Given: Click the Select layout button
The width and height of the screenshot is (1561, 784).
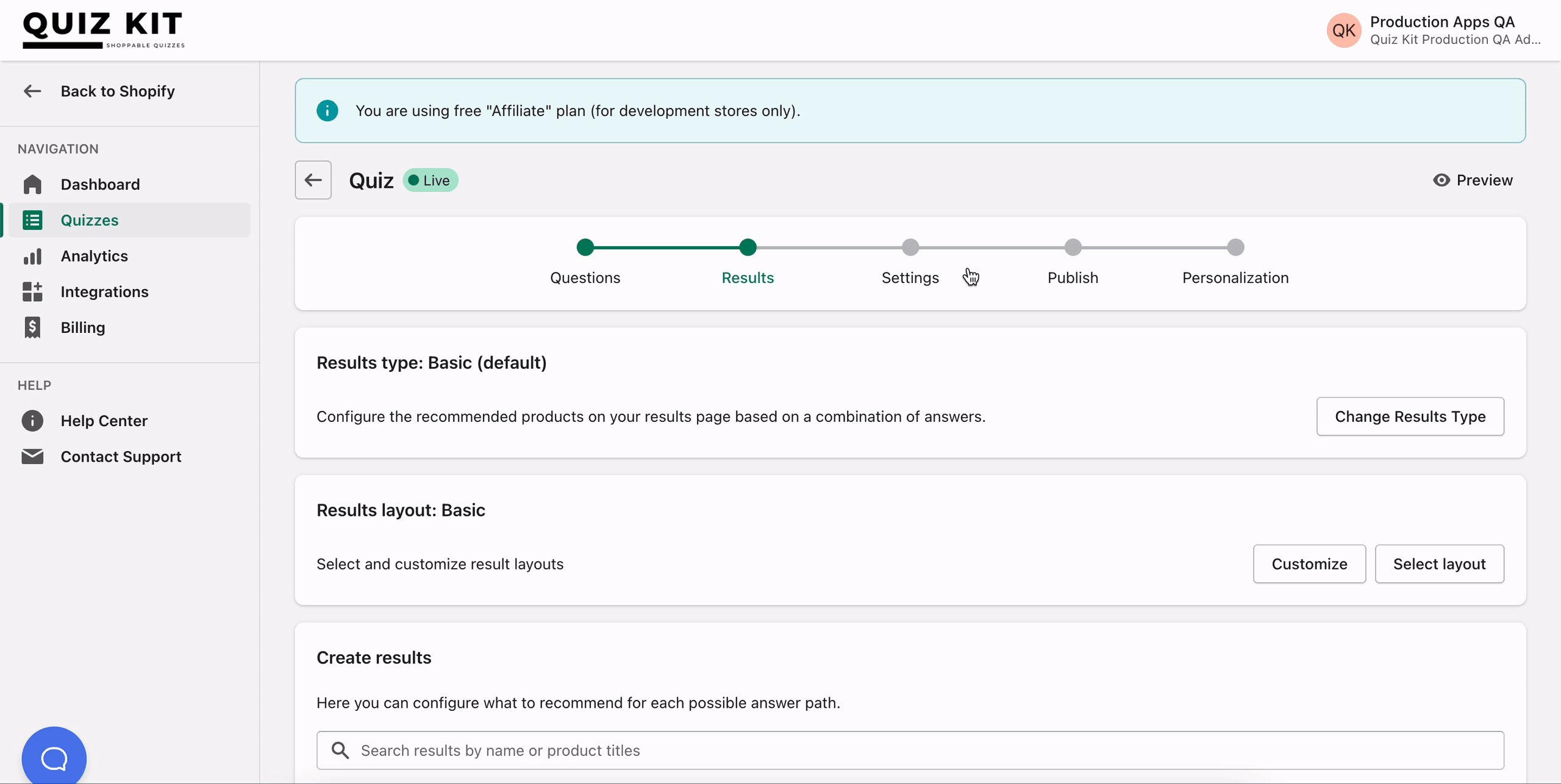Looking at the screenshot, I should point(1439,564).
